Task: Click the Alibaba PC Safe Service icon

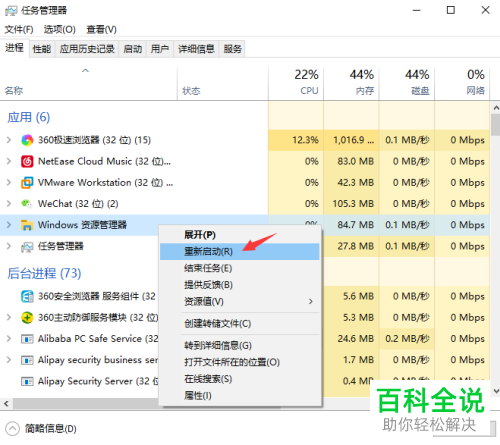Action: click(27, 339)
